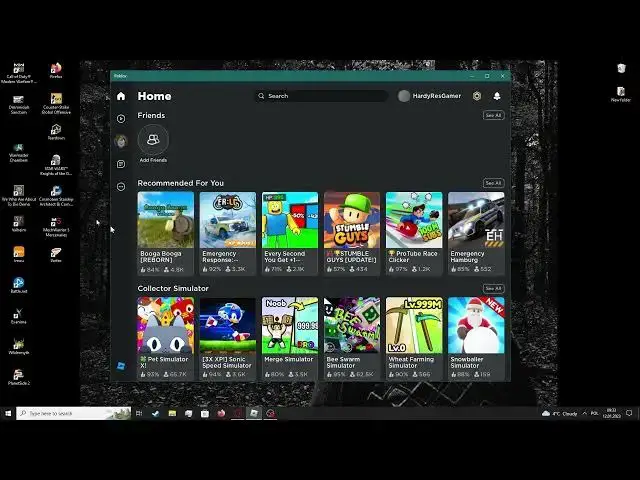Open Booga Booga [REBORN] game card

[166, 233]
